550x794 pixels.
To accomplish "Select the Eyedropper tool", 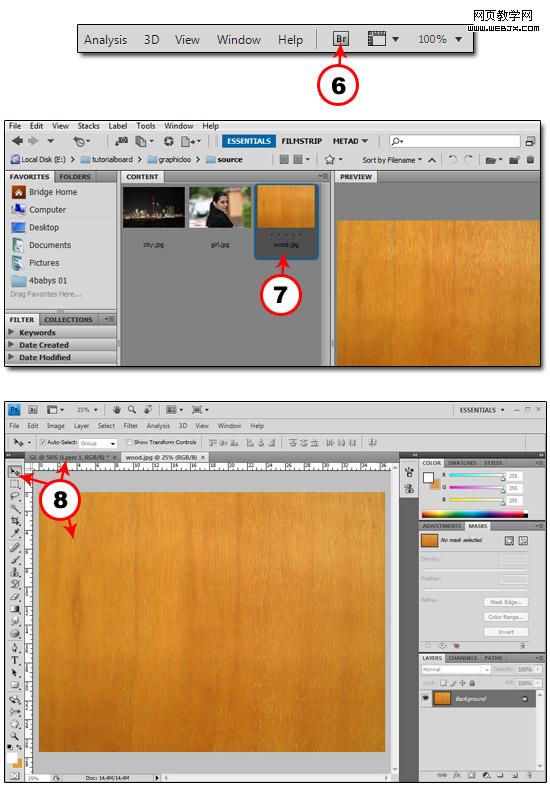I will (x=15, y=533).
